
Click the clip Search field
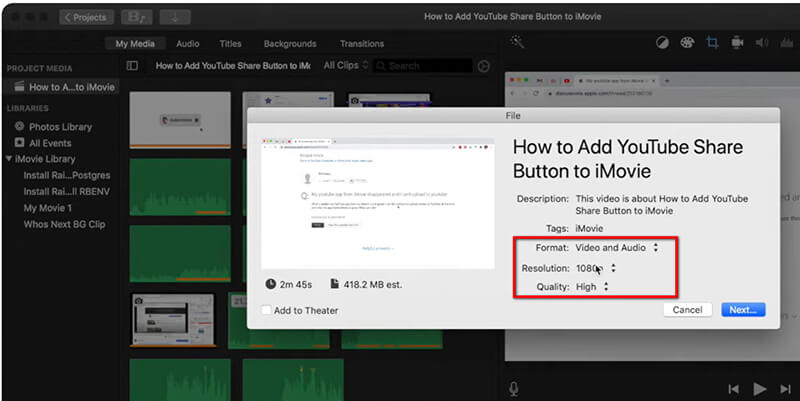click(x=423, y=66)
